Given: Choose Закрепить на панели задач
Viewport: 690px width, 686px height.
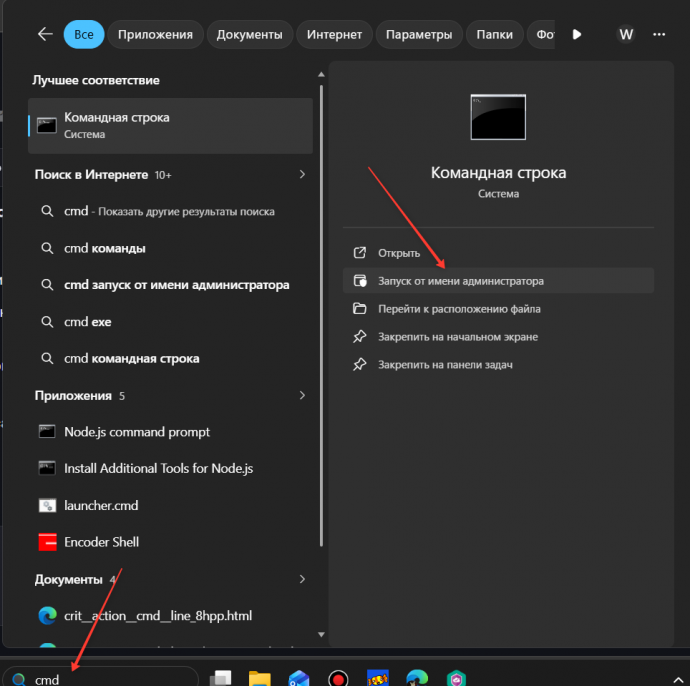Looking at the screenshot, I should (498, 365).
